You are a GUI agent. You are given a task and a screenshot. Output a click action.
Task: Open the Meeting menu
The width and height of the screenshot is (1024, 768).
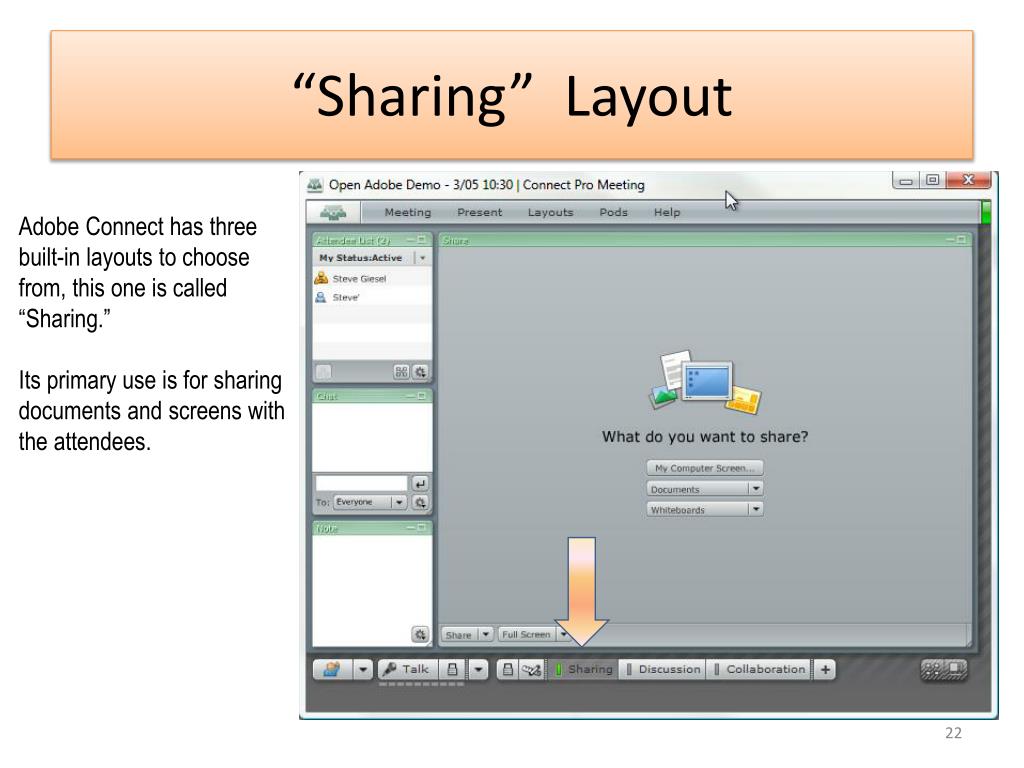pyautogui.click(x=408, y=212)
